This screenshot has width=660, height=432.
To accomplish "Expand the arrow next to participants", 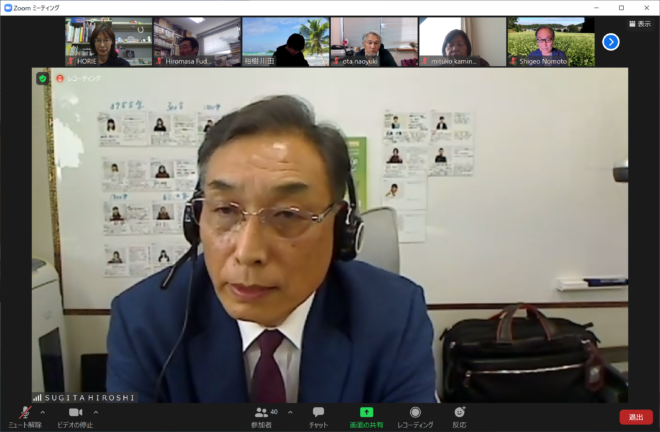I will pyautogui.click(x=290, y=411).
